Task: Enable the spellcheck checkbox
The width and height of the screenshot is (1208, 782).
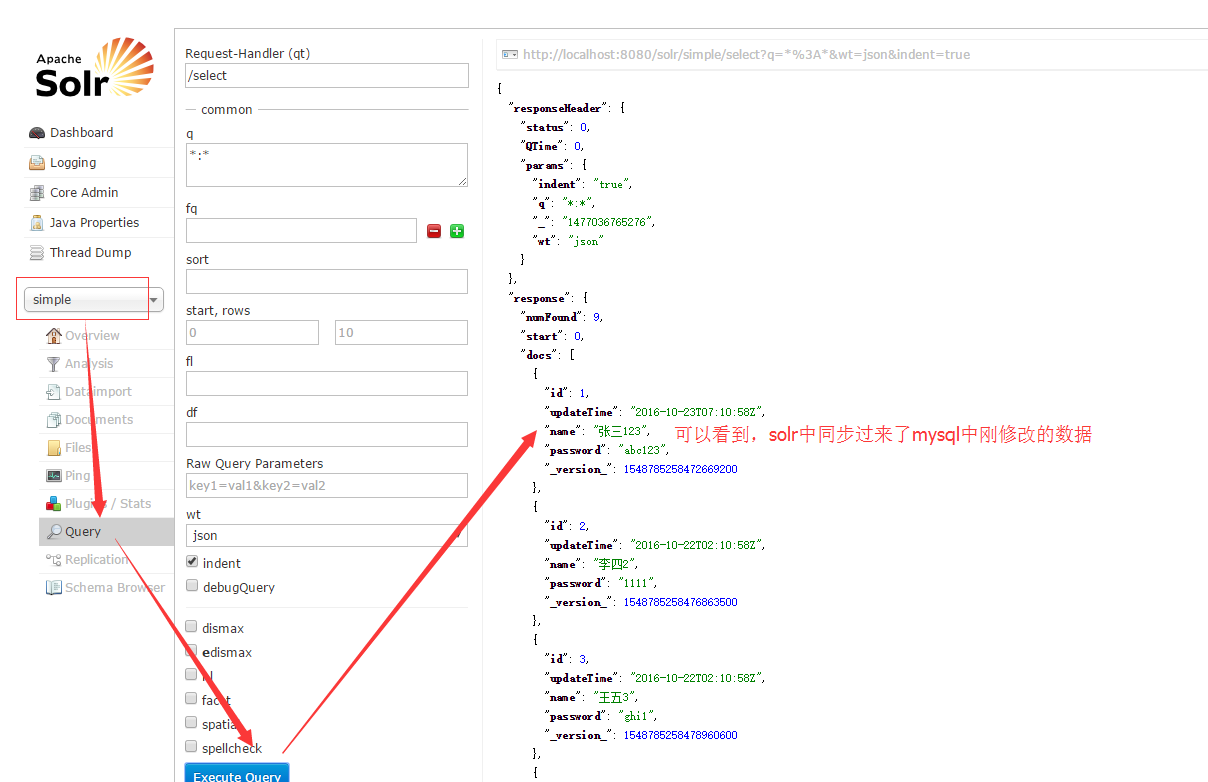Action: pos(192,747)
